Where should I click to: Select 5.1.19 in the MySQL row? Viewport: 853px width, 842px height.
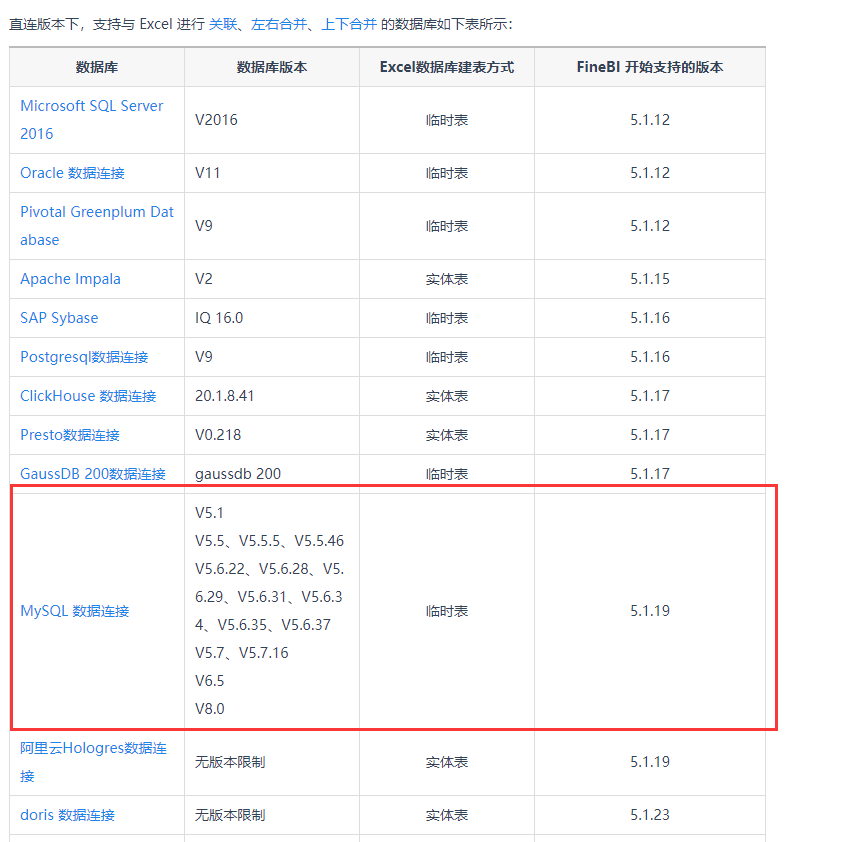[650, 611]
